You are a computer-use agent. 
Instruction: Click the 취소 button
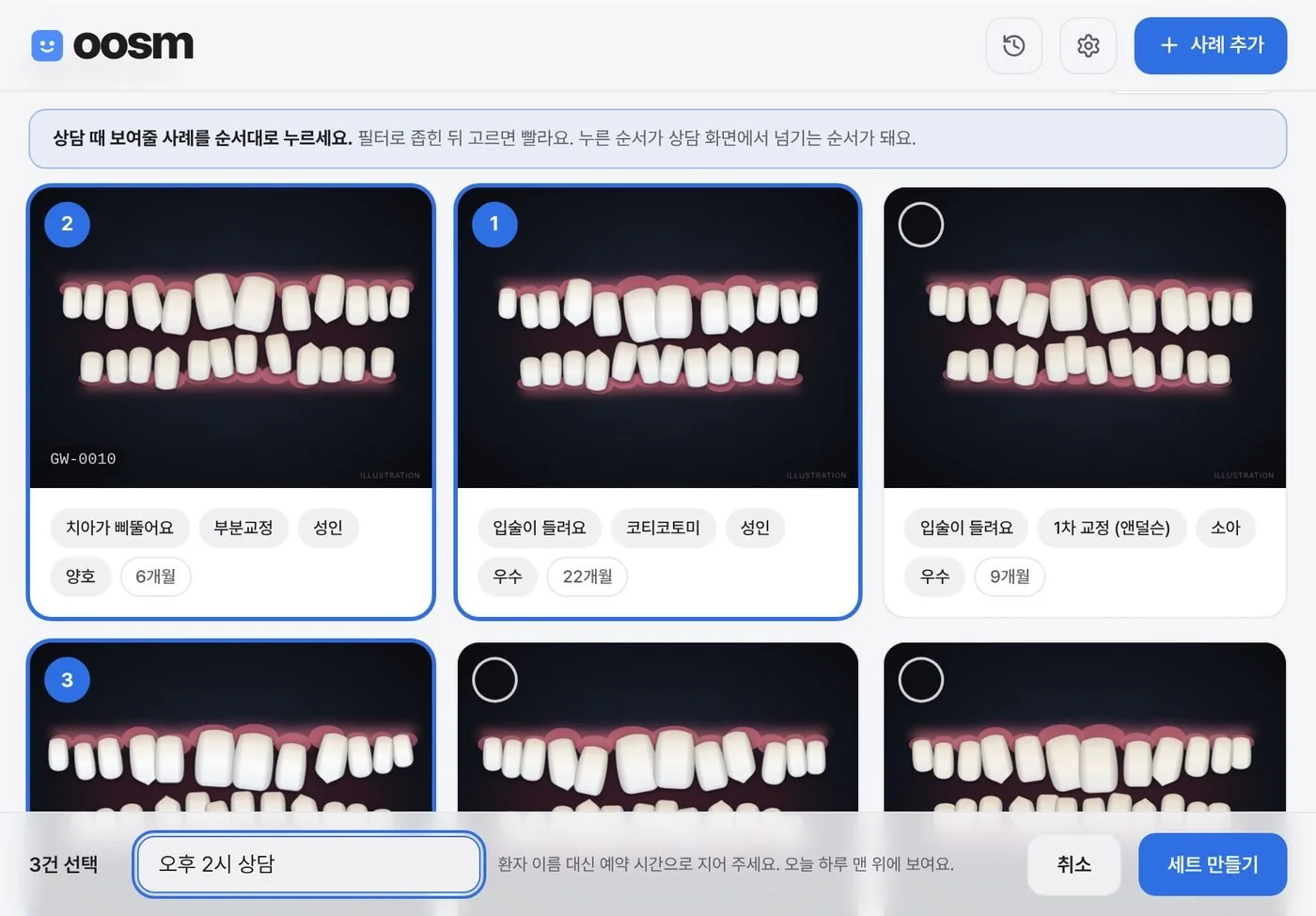(x=1074, y=864)
